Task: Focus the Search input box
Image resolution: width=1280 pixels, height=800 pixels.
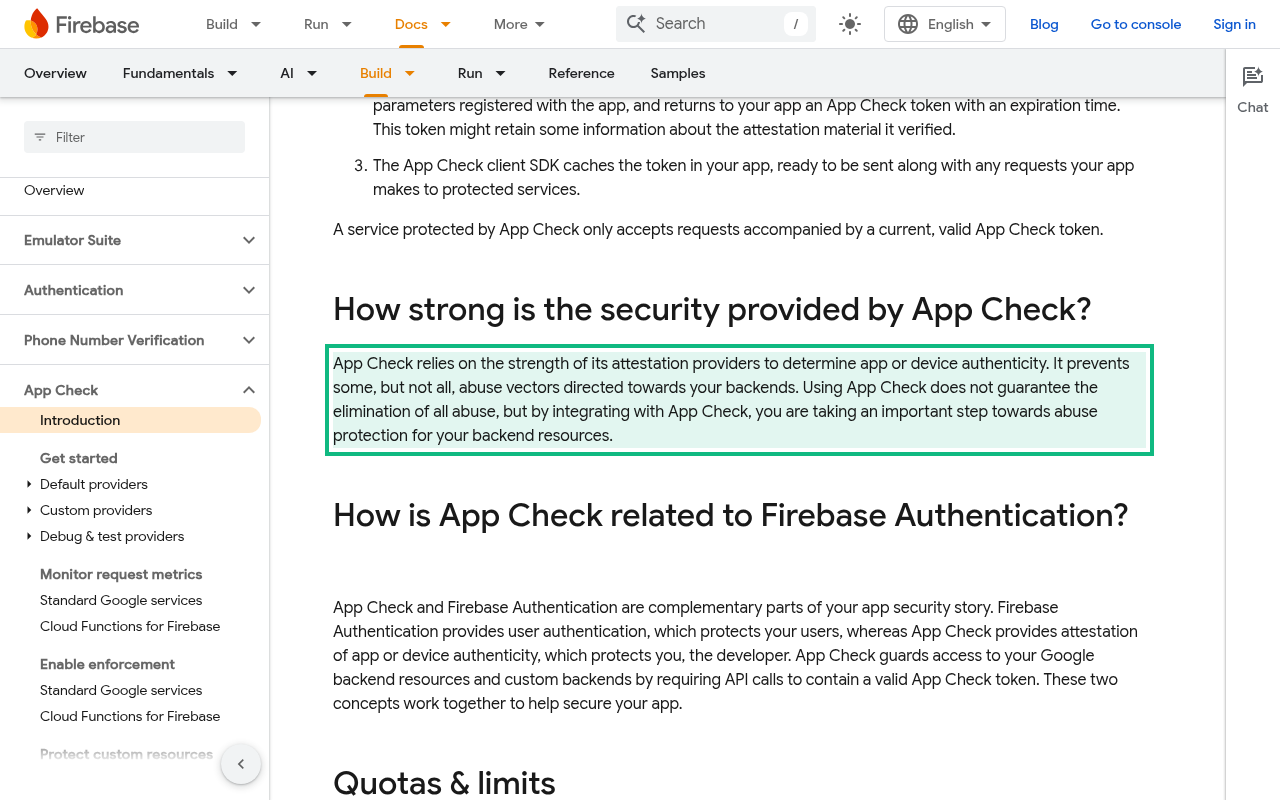Action: (716, 24)
